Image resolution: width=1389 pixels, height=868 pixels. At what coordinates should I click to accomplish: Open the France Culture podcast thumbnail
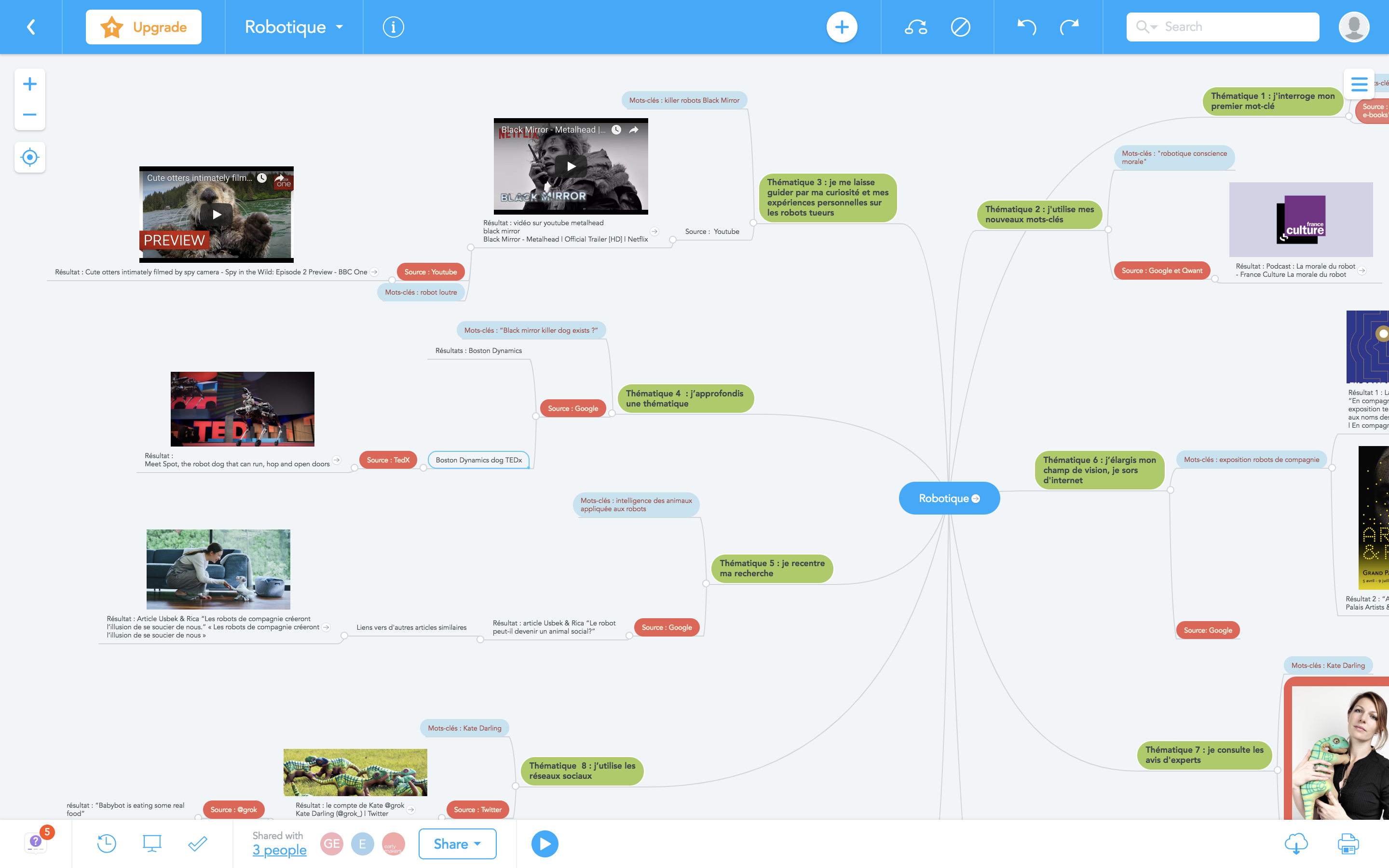pos(1301,220)
